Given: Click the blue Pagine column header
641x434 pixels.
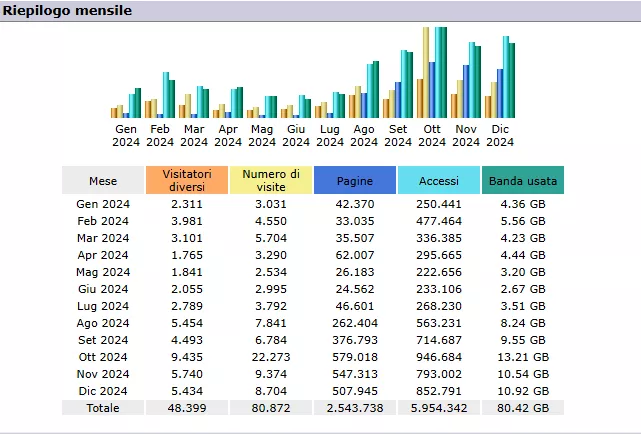Looking at the screenshot, I should [355, 180].
